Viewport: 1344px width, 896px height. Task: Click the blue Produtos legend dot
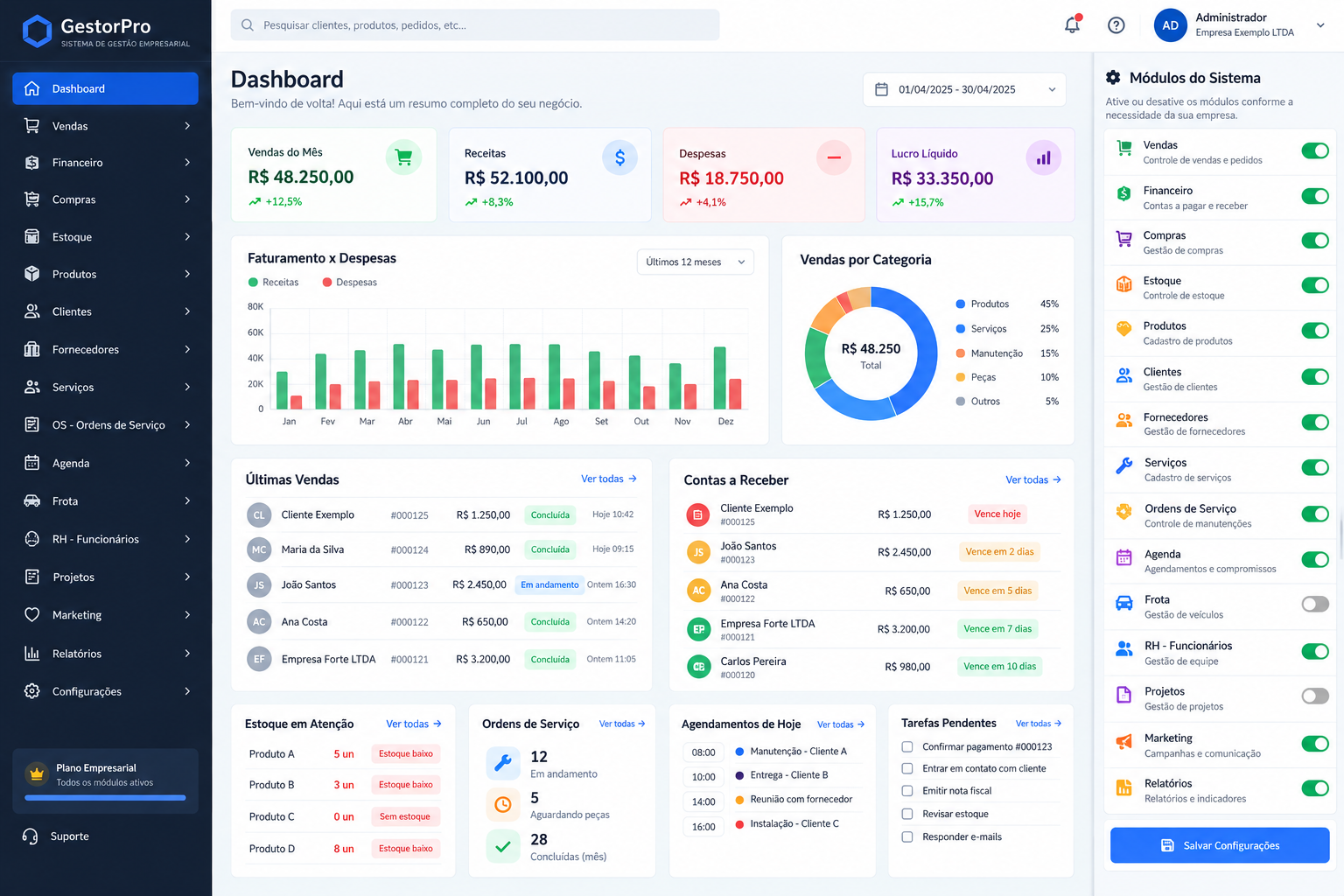tap(961, 304)
